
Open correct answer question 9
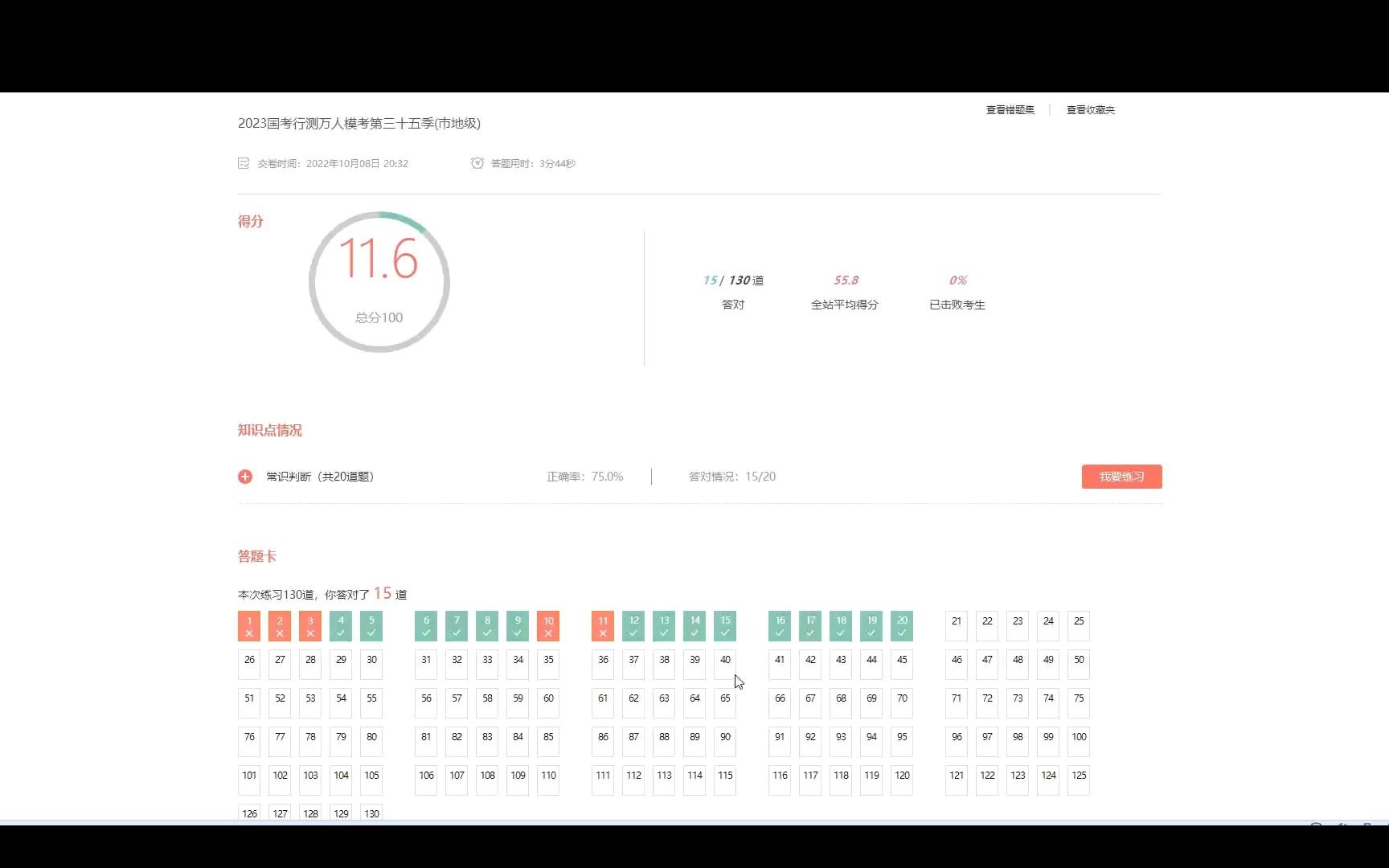pos(518,626)
